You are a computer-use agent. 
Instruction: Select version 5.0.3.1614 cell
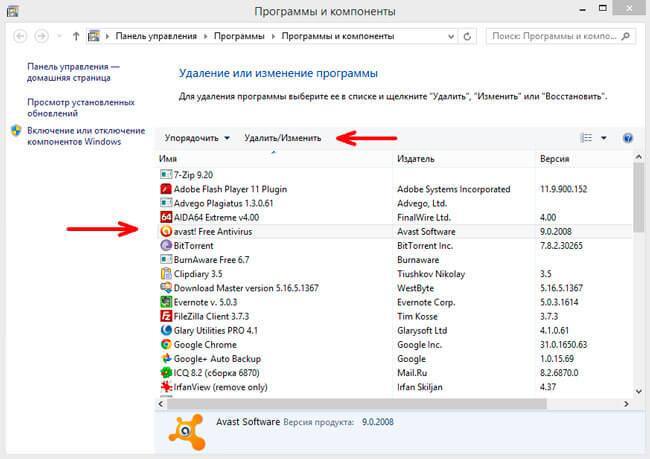[x=559, y=302]
